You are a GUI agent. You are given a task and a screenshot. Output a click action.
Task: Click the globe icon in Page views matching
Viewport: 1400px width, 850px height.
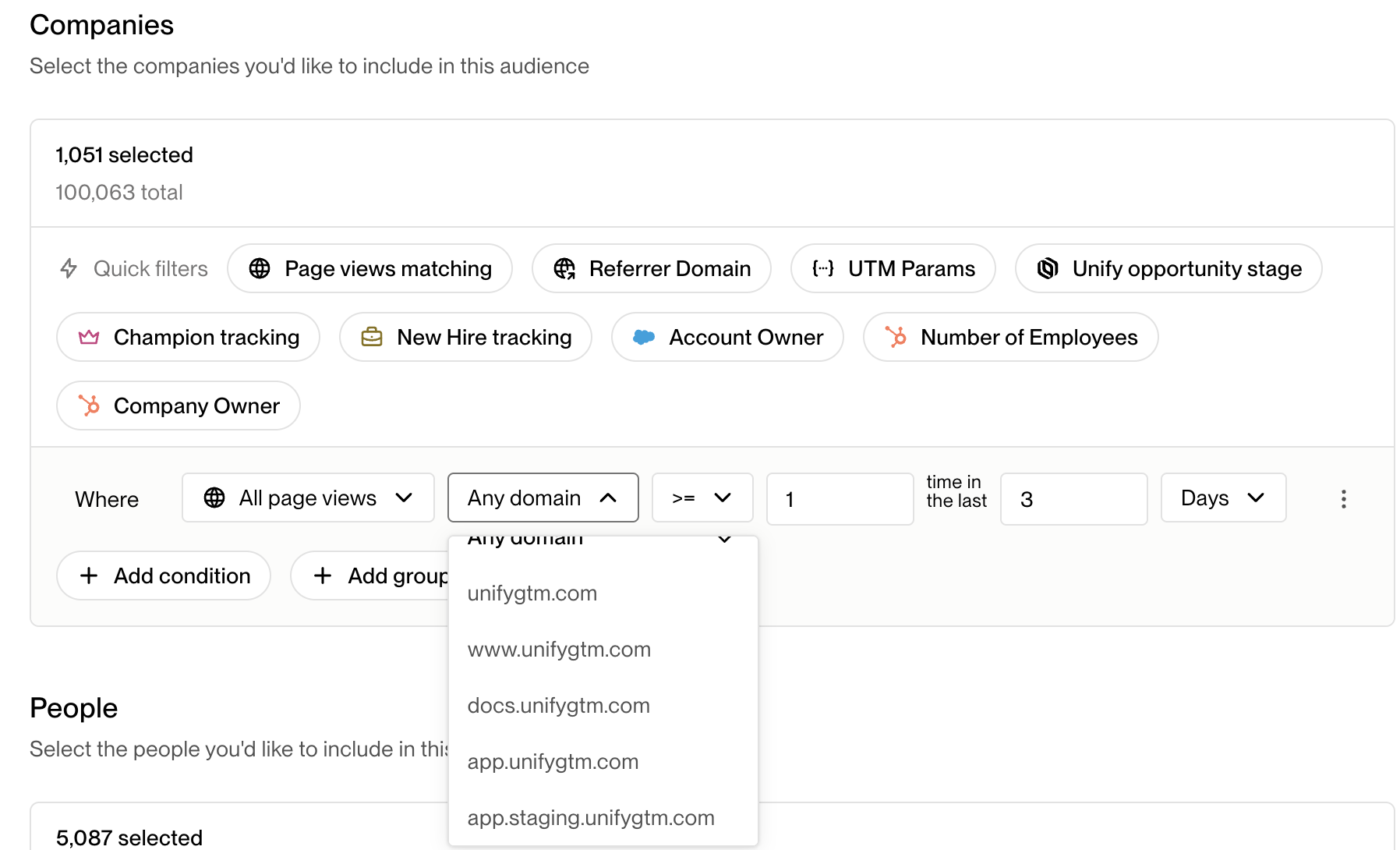pos(260,268)
